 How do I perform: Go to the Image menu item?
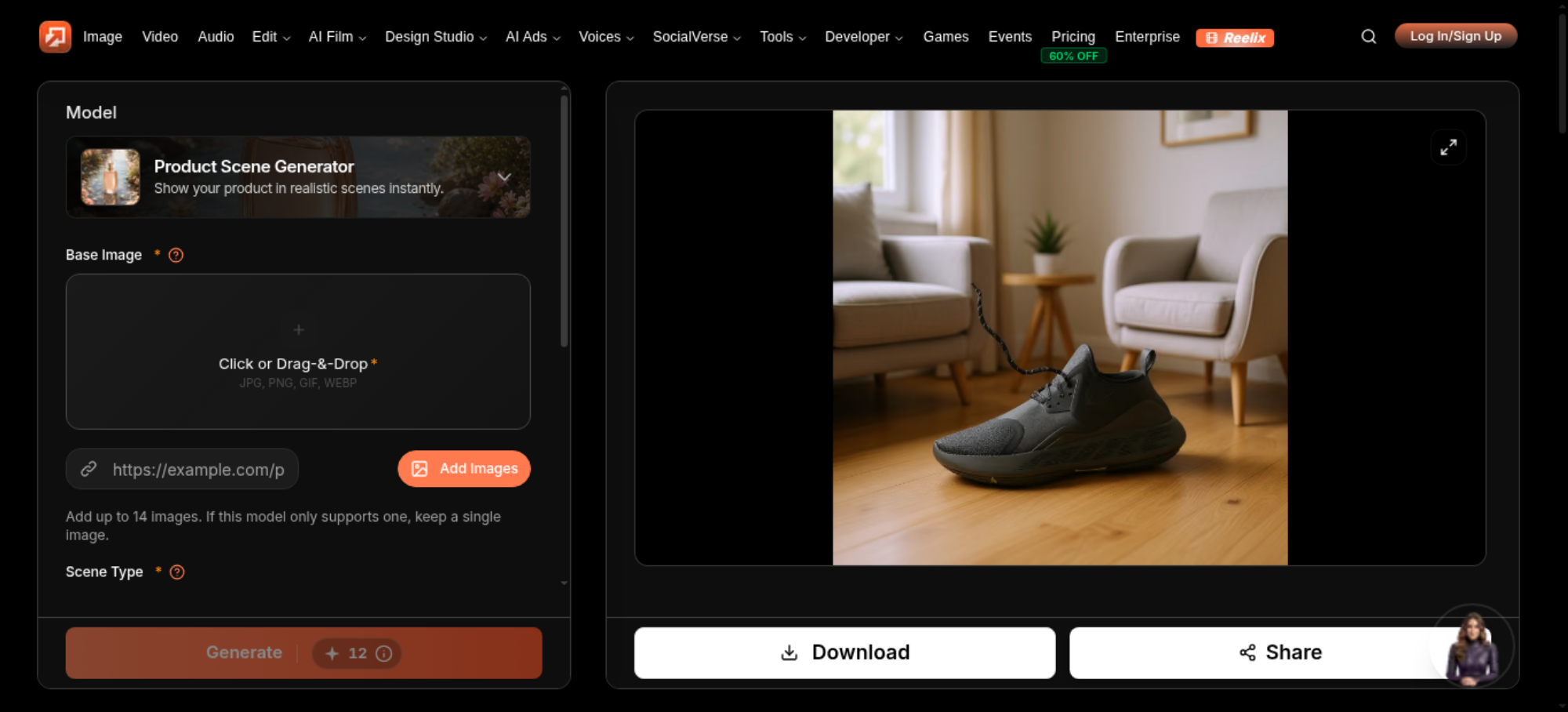pos(103,37)
